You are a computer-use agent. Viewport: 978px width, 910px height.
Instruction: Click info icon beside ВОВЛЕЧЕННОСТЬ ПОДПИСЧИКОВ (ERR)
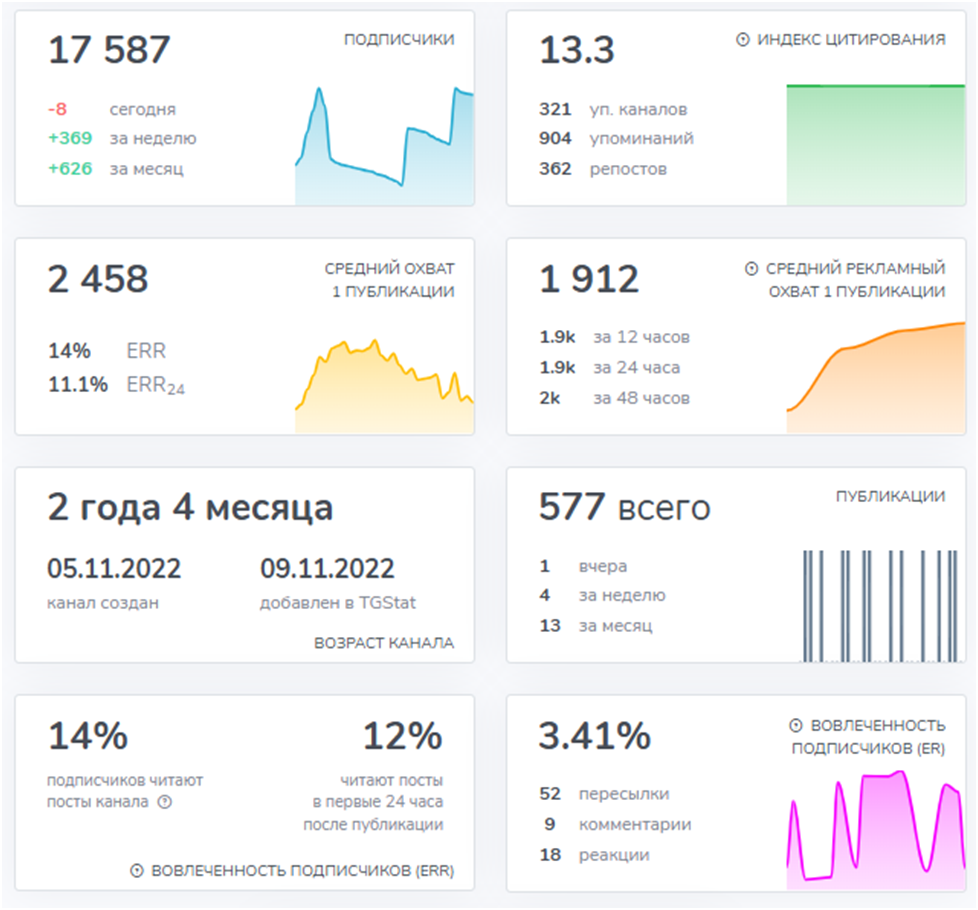137,871
